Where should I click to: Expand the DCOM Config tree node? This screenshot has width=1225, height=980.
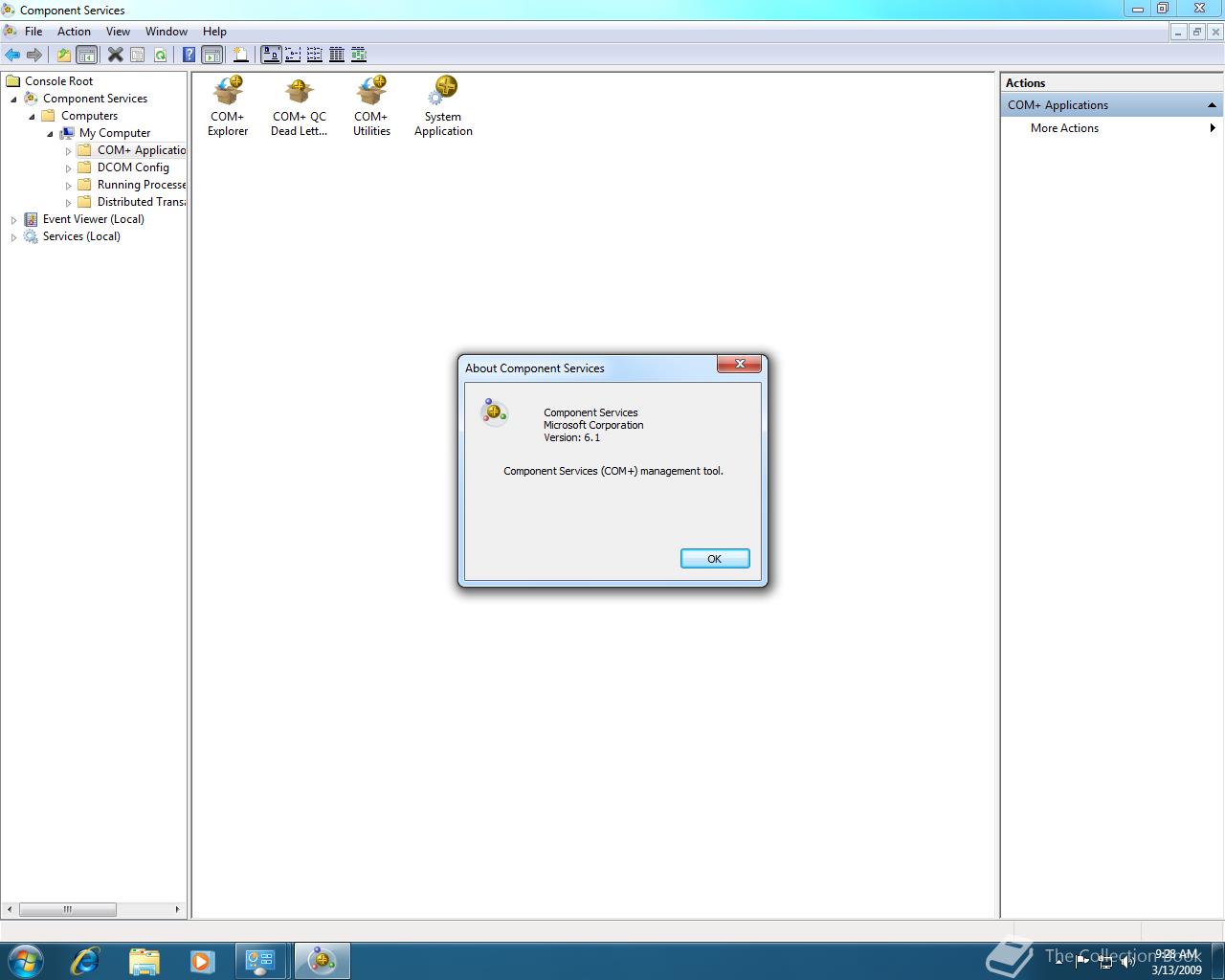68,168
